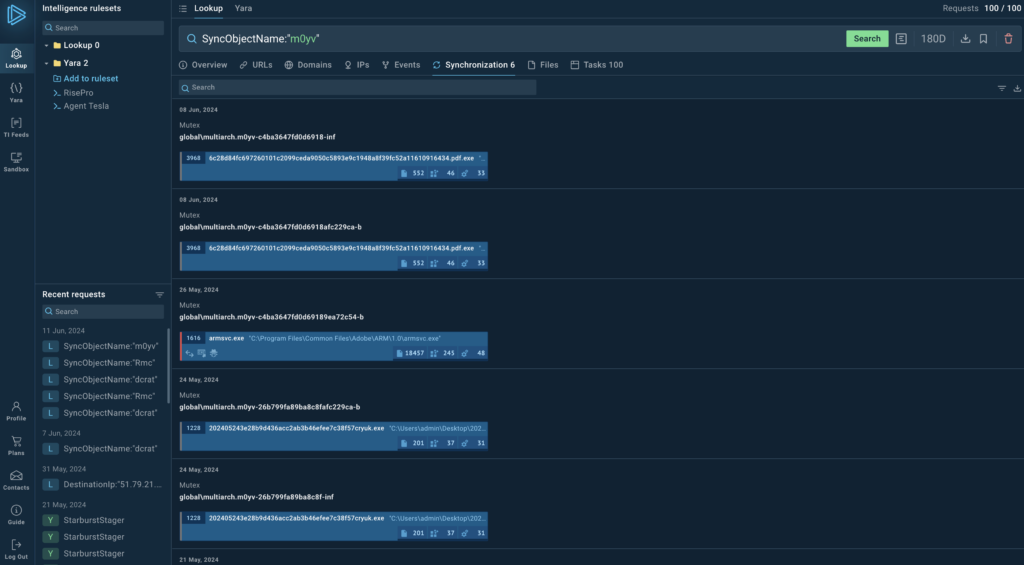Click the Add to ruleset link
The width and height of the screenshot is (1024, 565).
pos(90,79)
